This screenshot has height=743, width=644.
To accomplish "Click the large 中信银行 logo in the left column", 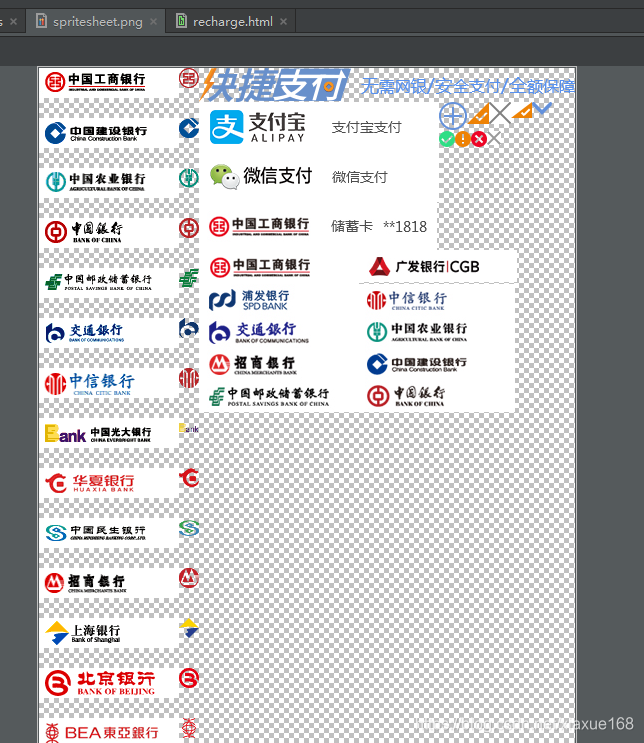I will click(x=90, y=383).
